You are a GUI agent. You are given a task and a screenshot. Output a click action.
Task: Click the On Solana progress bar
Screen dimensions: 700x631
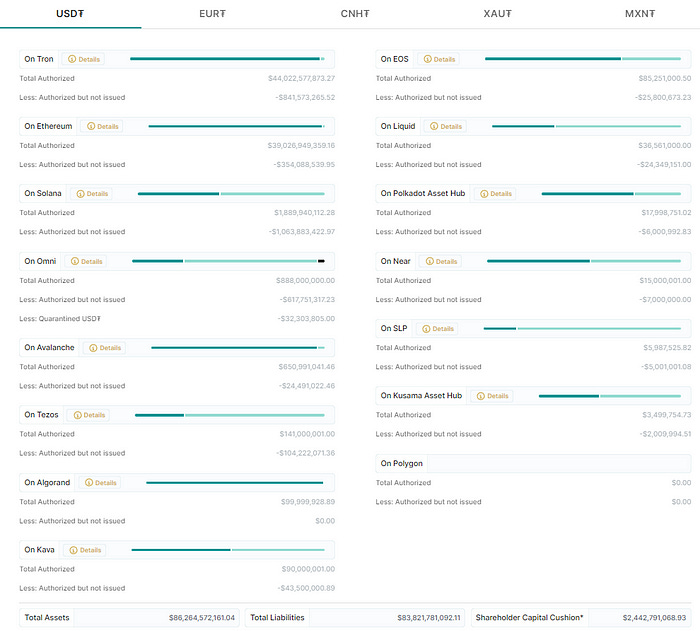231,194
